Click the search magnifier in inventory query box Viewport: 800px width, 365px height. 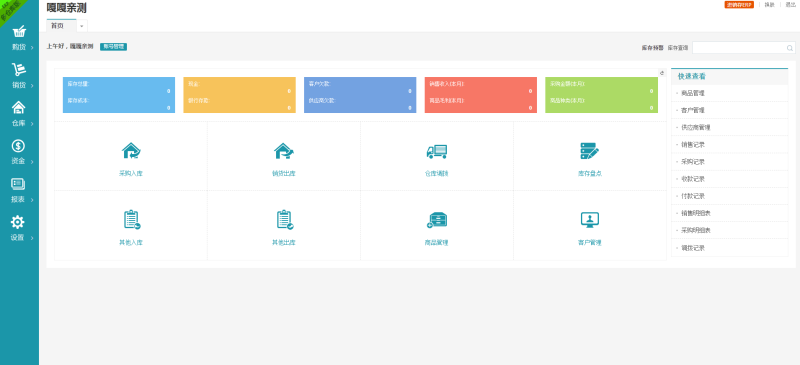click(790, 48)
